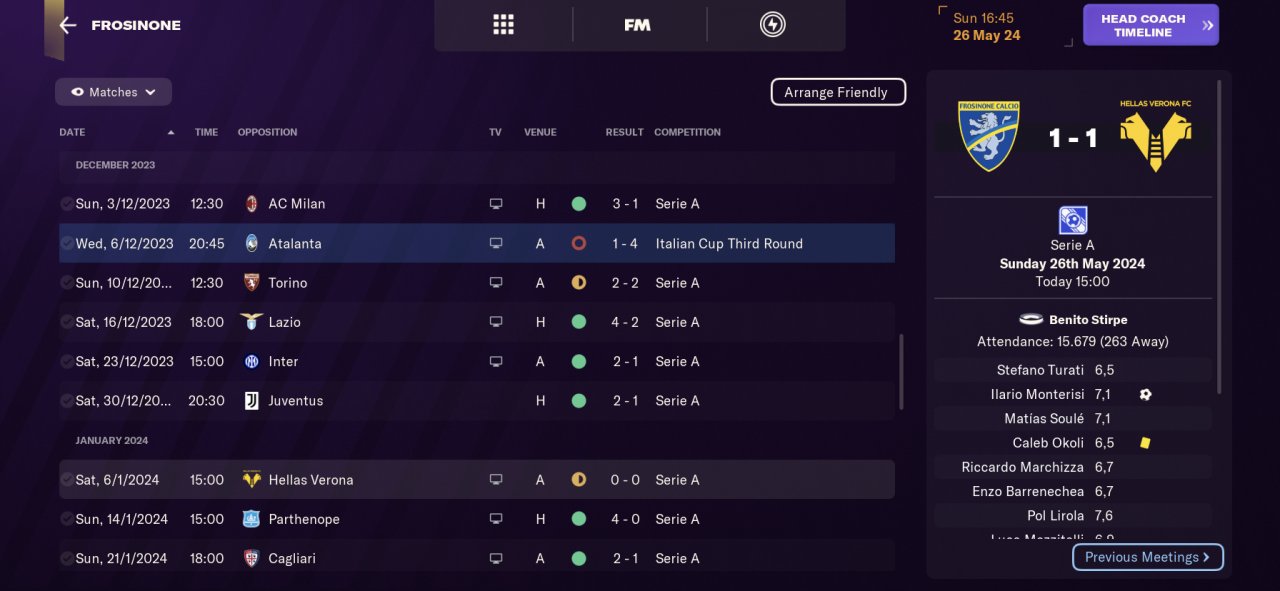This screenshot has height=591, width=1280.
Task: Click the FM logo button
Action: point(637,25)
